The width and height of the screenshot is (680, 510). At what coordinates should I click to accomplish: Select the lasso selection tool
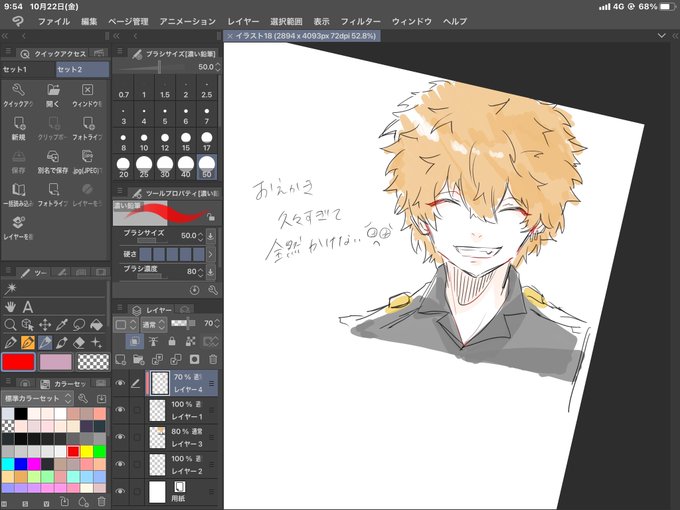pos(79,324)
